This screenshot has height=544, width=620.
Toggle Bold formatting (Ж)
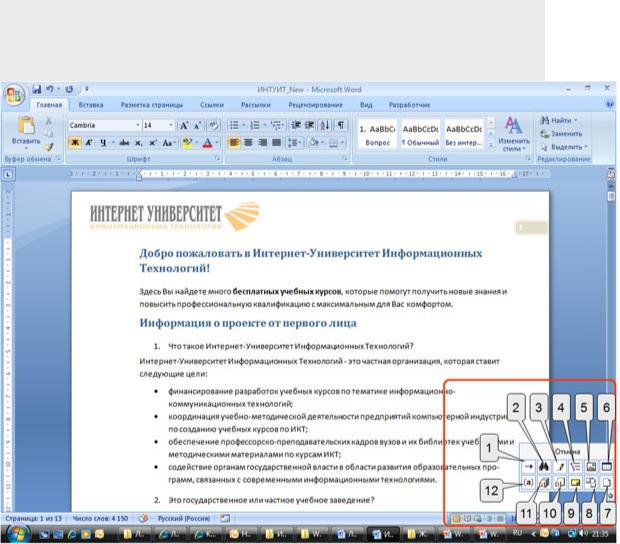point(75,143)
